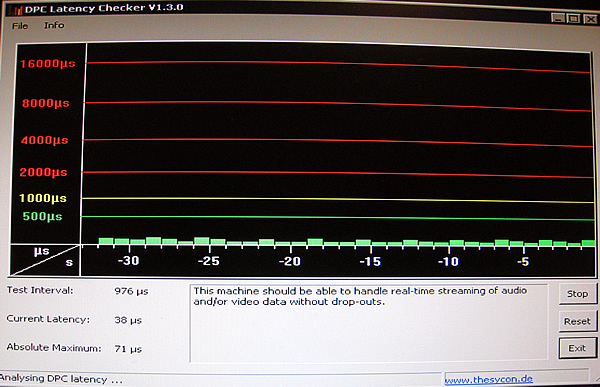This screenshot has height=387, width=600.
Task: Click the -5 seconds axis marker
Action: pyautogui.click(x=523, y=261)
